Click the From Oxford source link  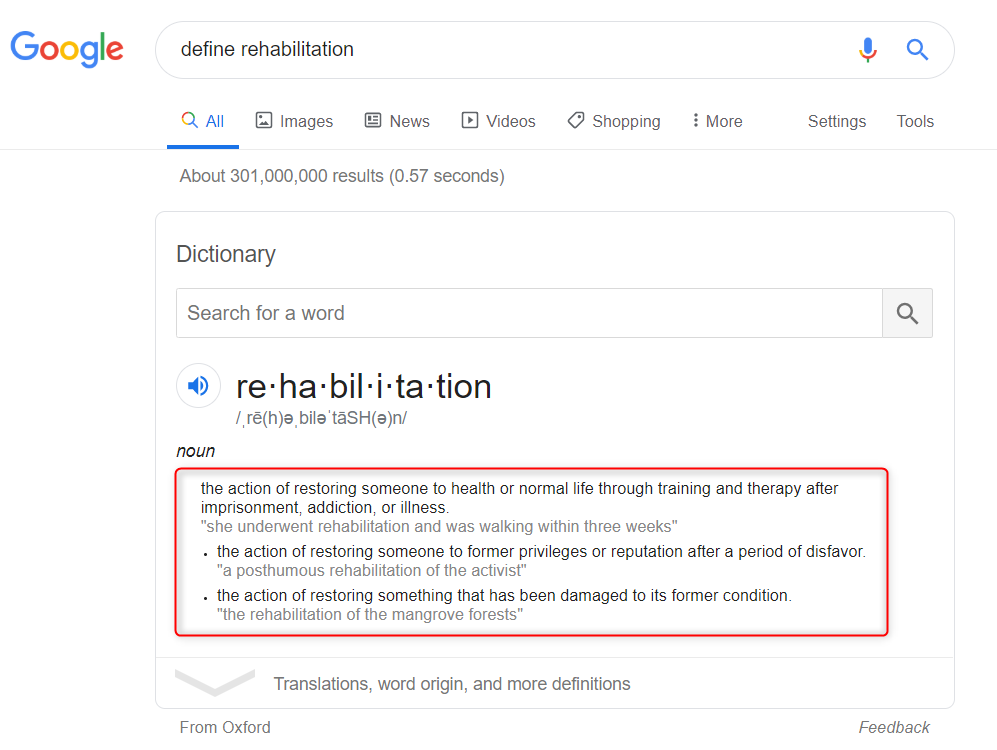[x=225, y=727]
